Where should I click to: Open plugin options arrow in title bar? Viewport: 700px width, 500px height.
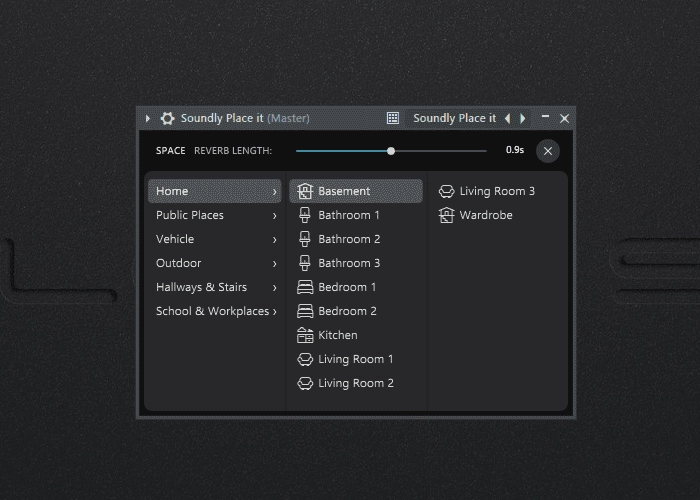(147, 118)
